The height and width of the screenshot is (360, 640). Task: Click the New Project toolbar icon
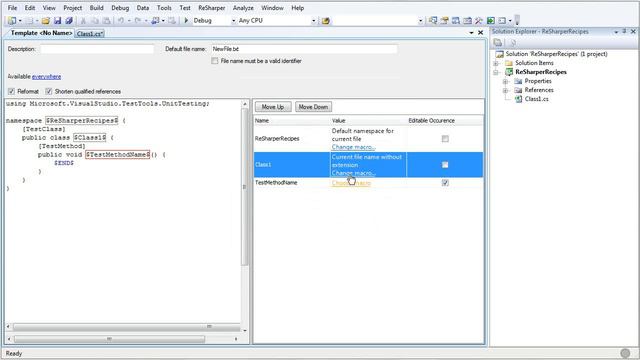[12, 20]
